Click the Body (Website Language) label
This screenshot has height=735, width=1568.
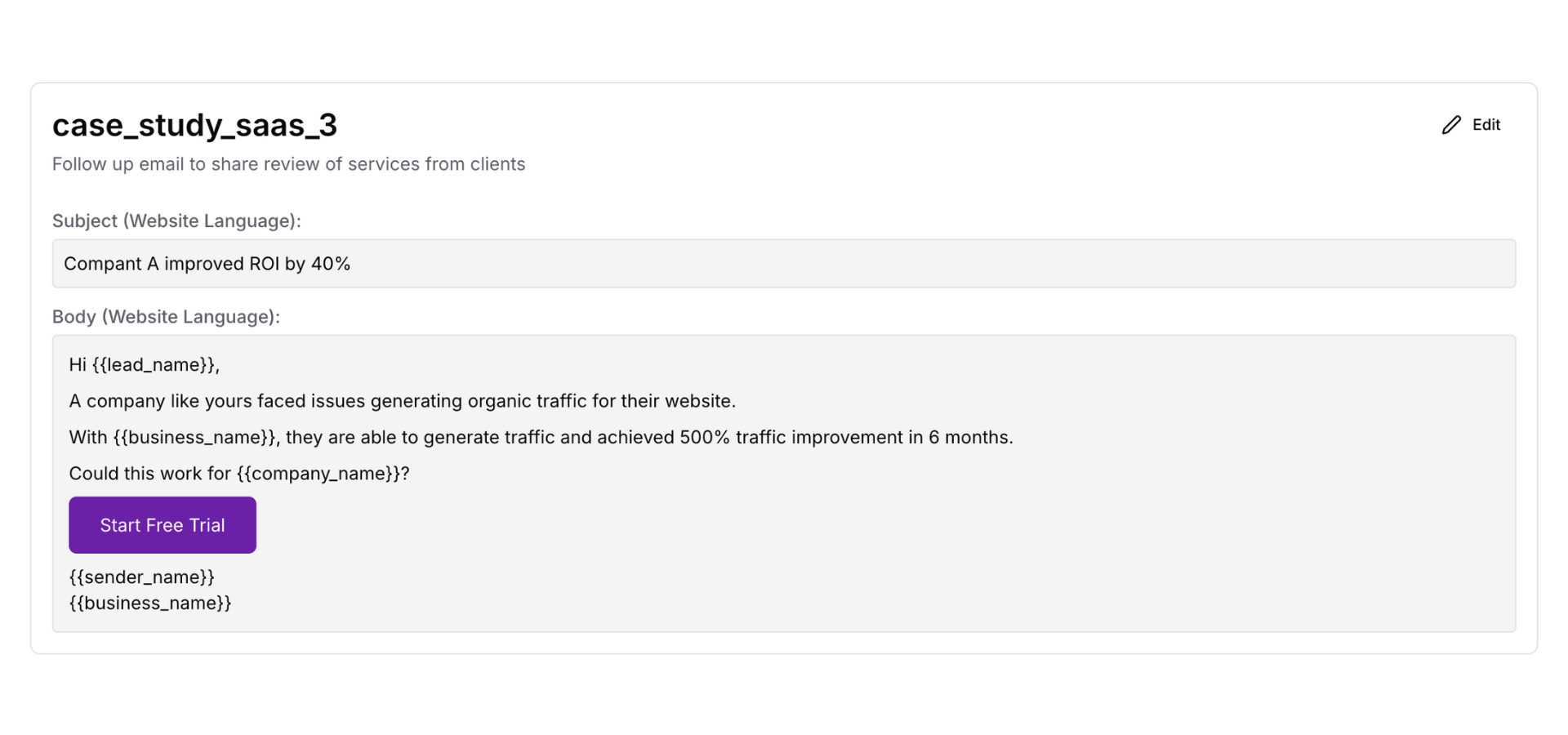coord(166,316)
